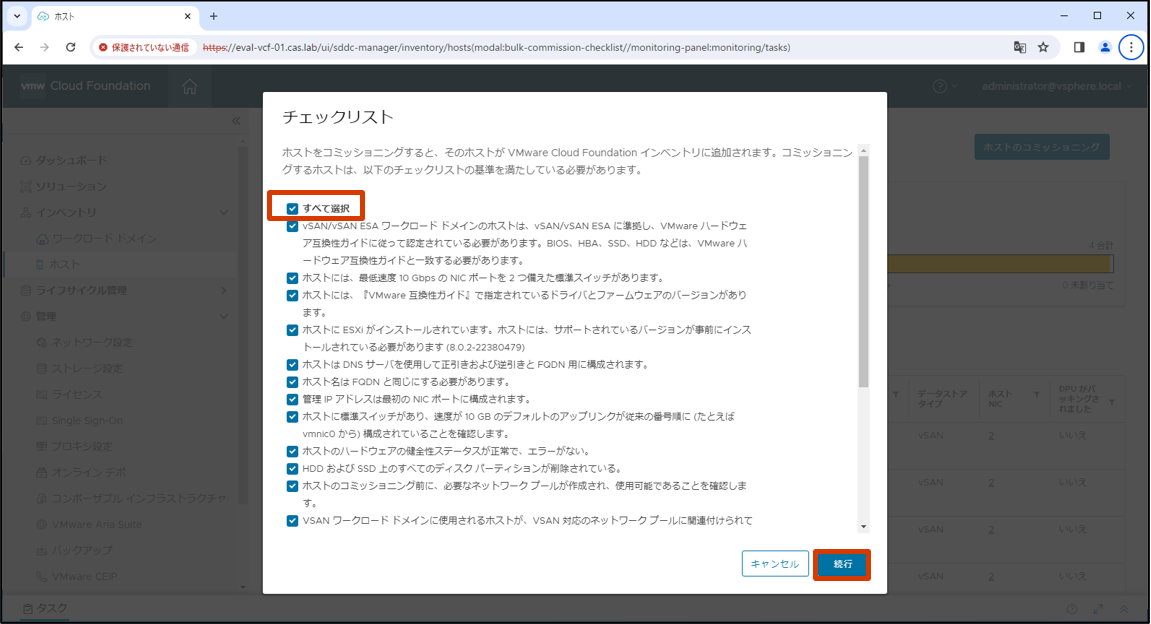Click the translate page icon in address bar
Image resolution: width=1151 pixels, height=624 pixels.
1020,47
